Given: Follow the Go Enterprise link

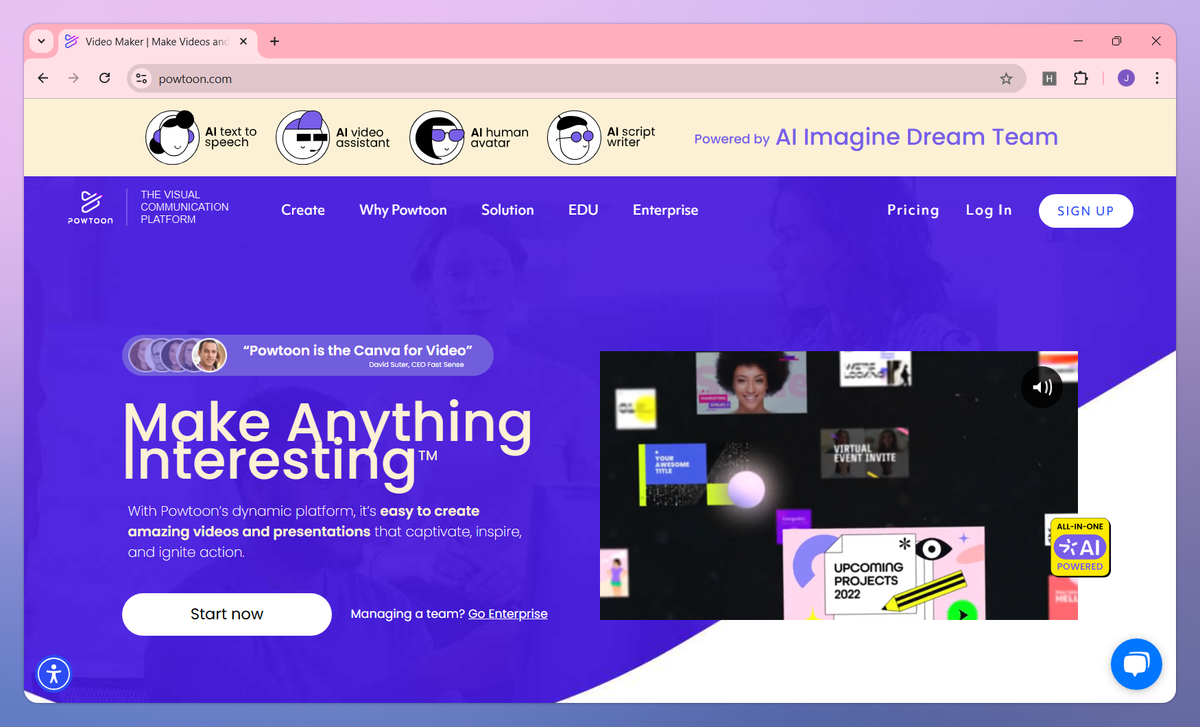Looking at the screenshot, I should pyautogui.click(x=508, y=613).
